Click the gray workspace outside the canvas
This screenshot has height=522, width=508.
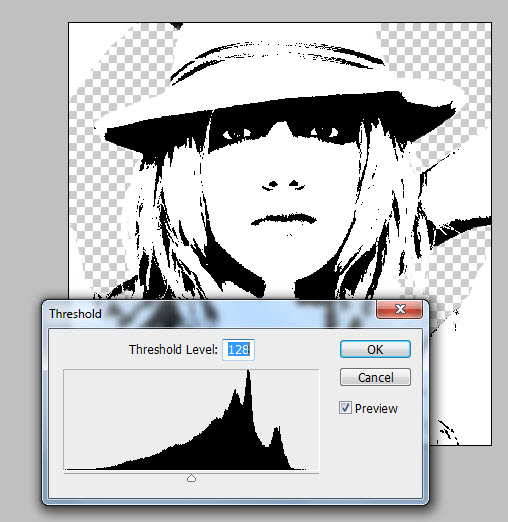(x=33, y=133)
